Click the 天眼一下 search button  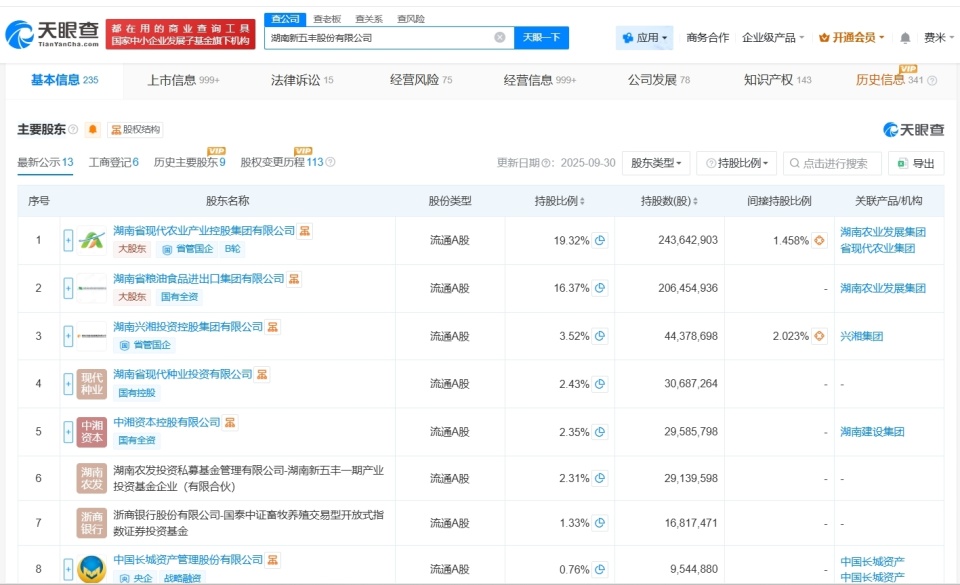click(x=541, y=36)
